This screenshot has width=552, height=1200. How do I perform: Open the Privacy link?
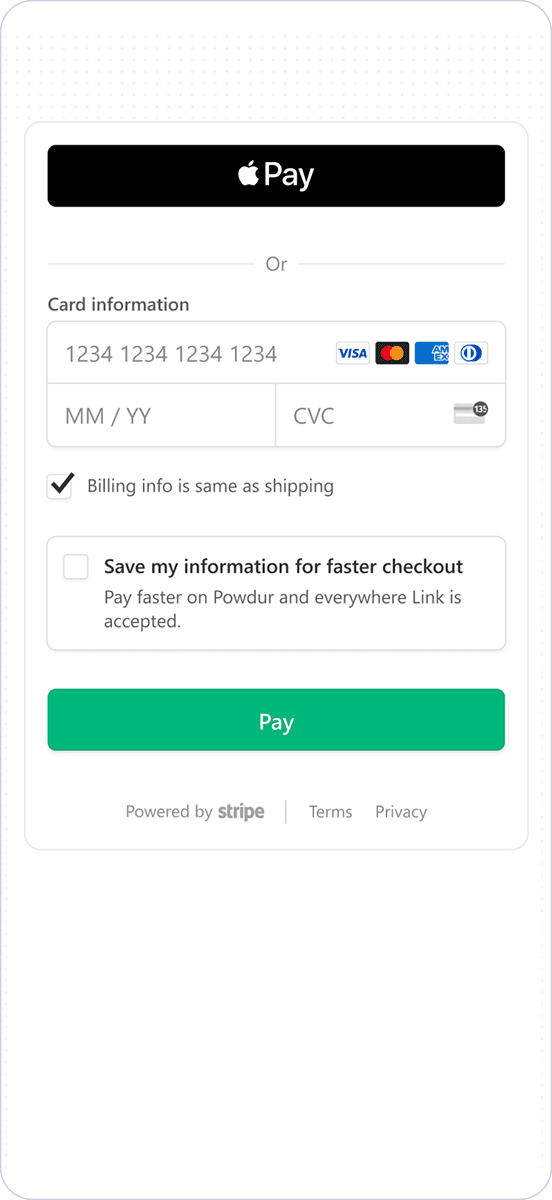401,812
